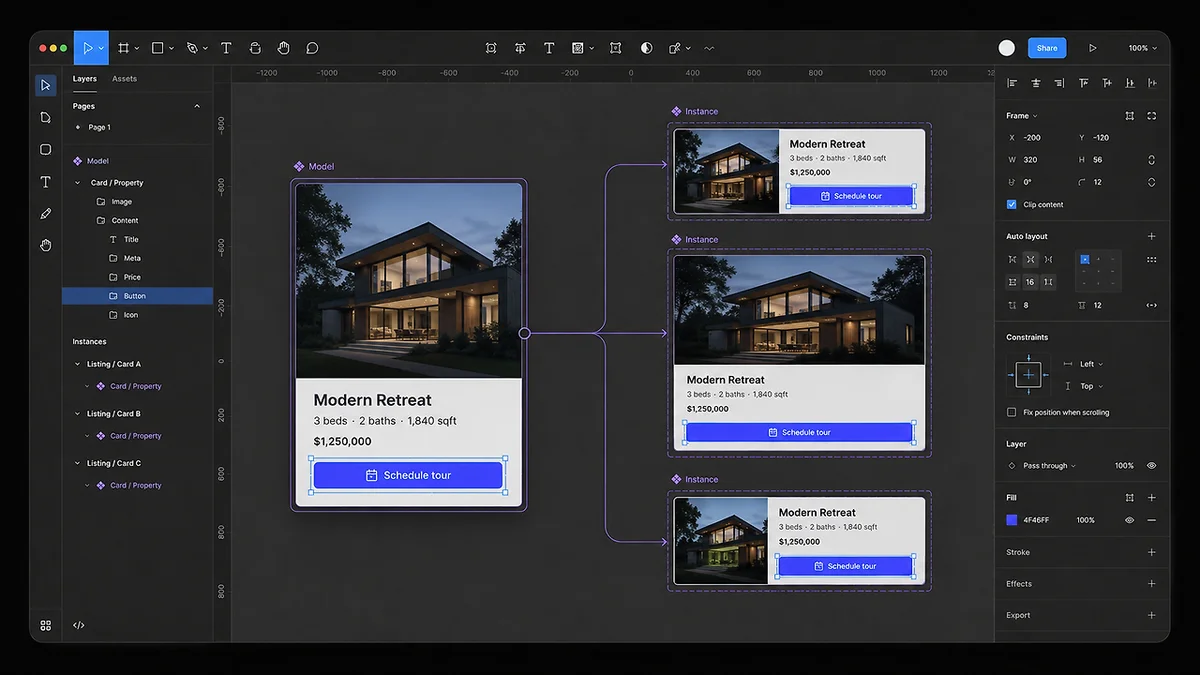Click the X position field -200
1200x675 pixels.
click(1032, 138)
